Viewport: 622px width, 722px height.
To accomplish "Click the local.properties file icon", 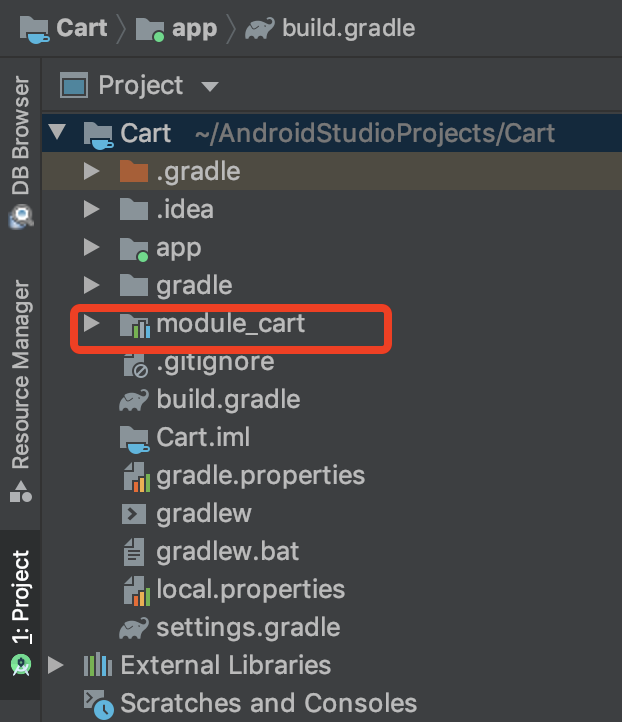I will [x=137, y=591].
